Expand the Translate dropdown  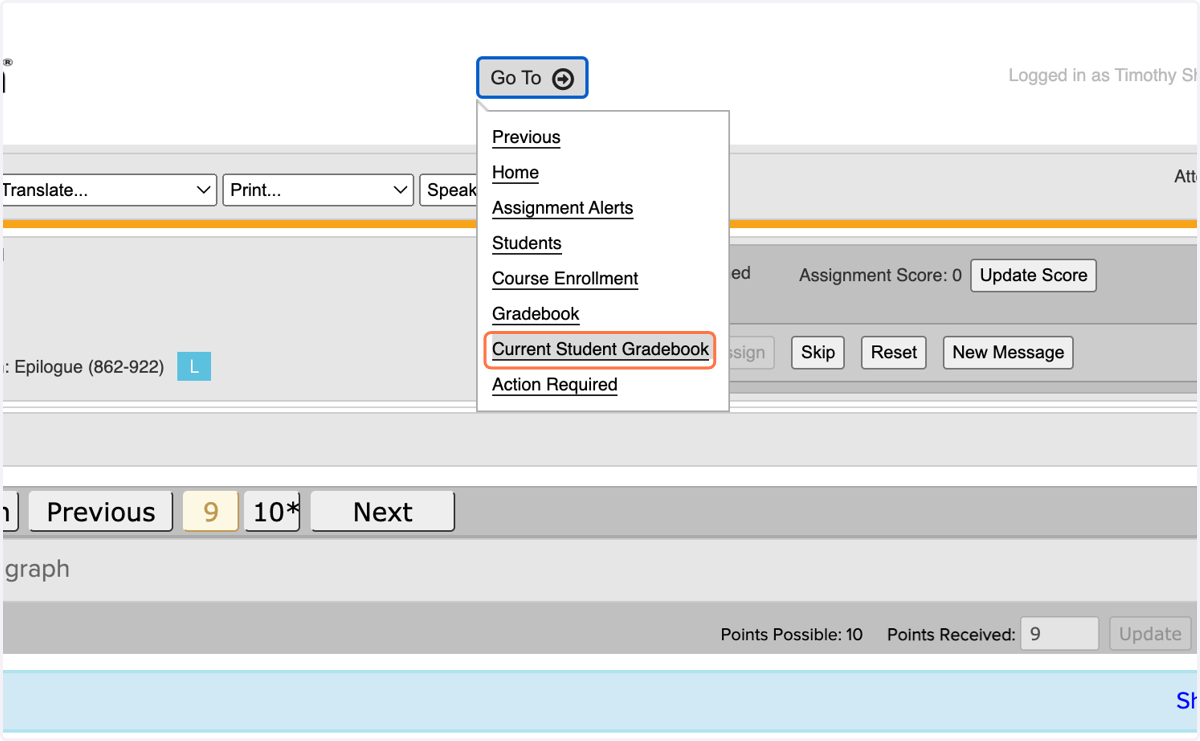coord(108,190)
